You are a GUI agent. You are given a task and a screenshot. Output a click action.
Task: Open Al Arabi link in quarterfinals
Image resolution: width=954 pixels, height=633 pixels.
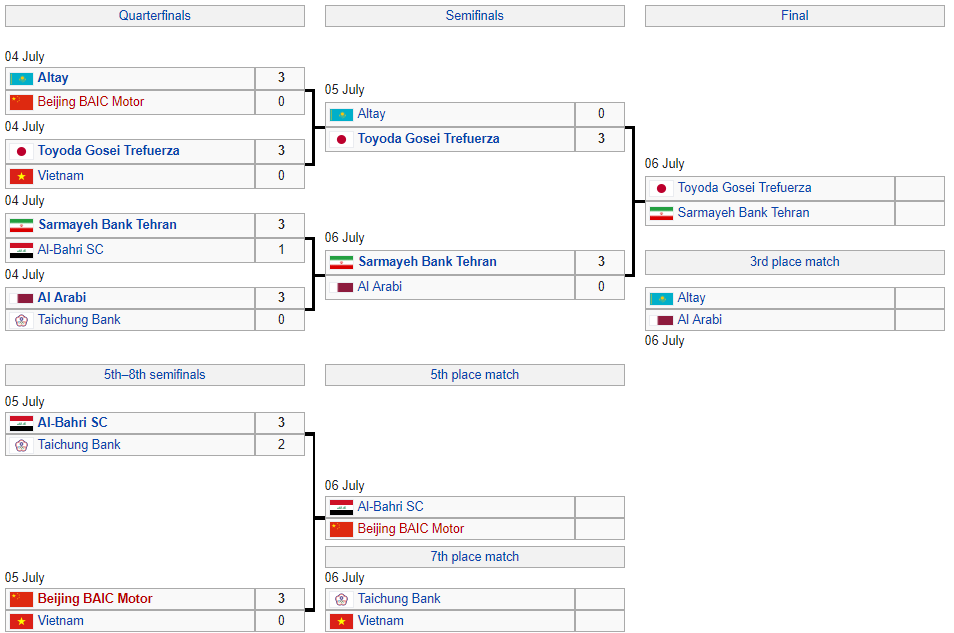point(62,298)
